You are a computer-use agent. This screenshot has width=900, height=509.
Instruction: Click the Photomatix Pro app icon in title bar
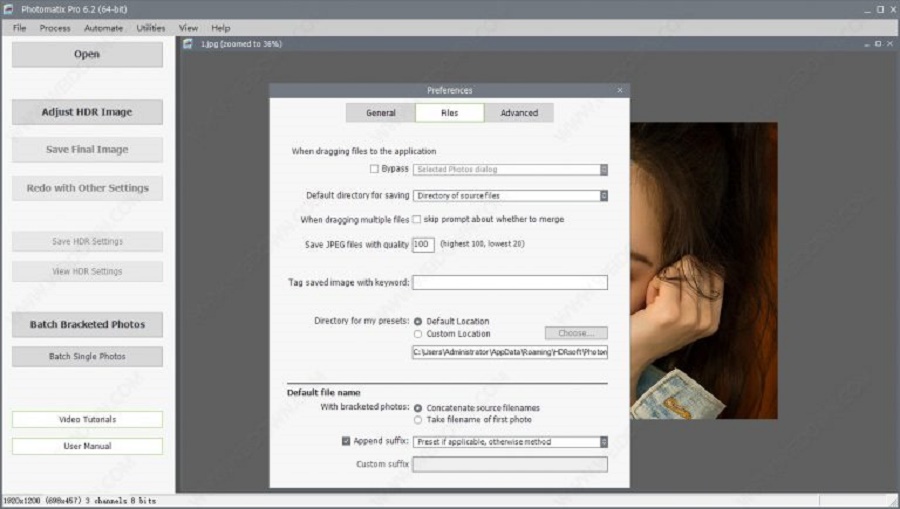pos(8,9)
